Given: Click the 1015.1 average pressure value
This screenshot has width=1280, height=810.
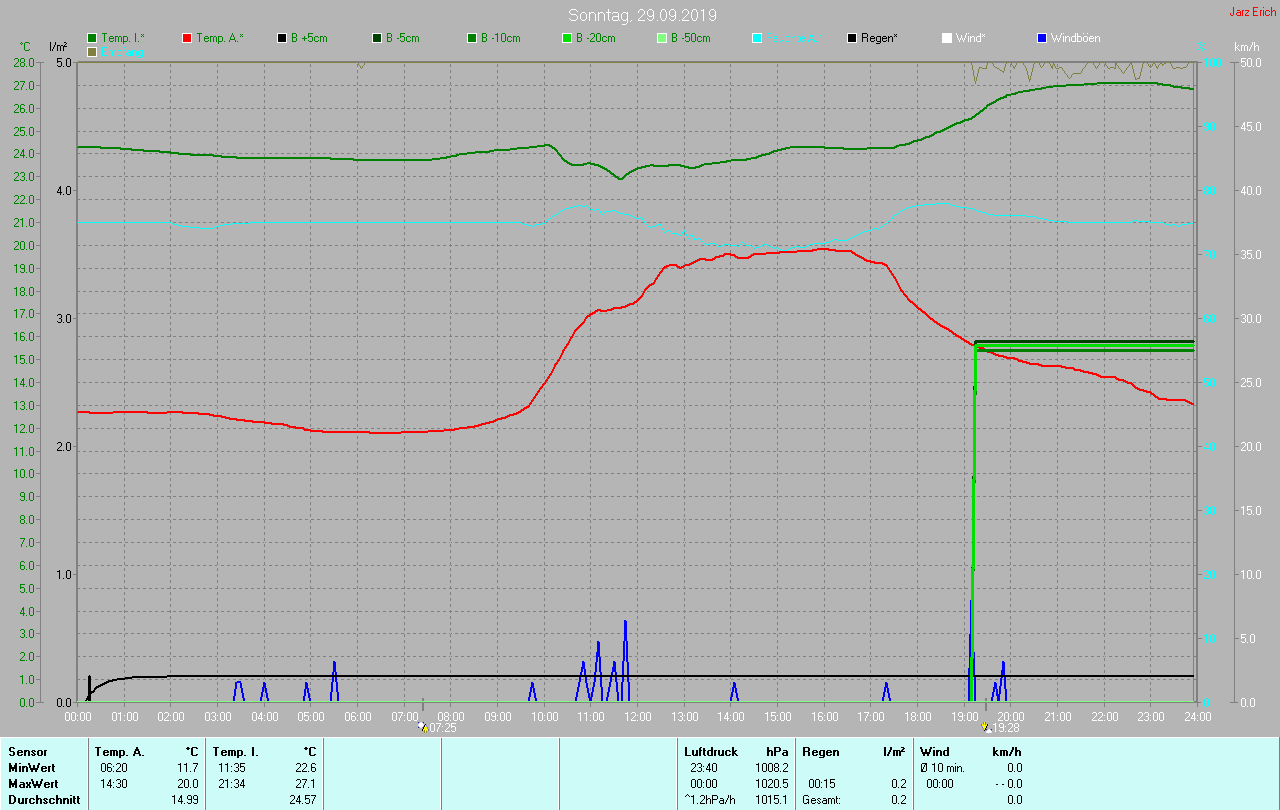Looking at the screenshot, I should pos(772,800).
